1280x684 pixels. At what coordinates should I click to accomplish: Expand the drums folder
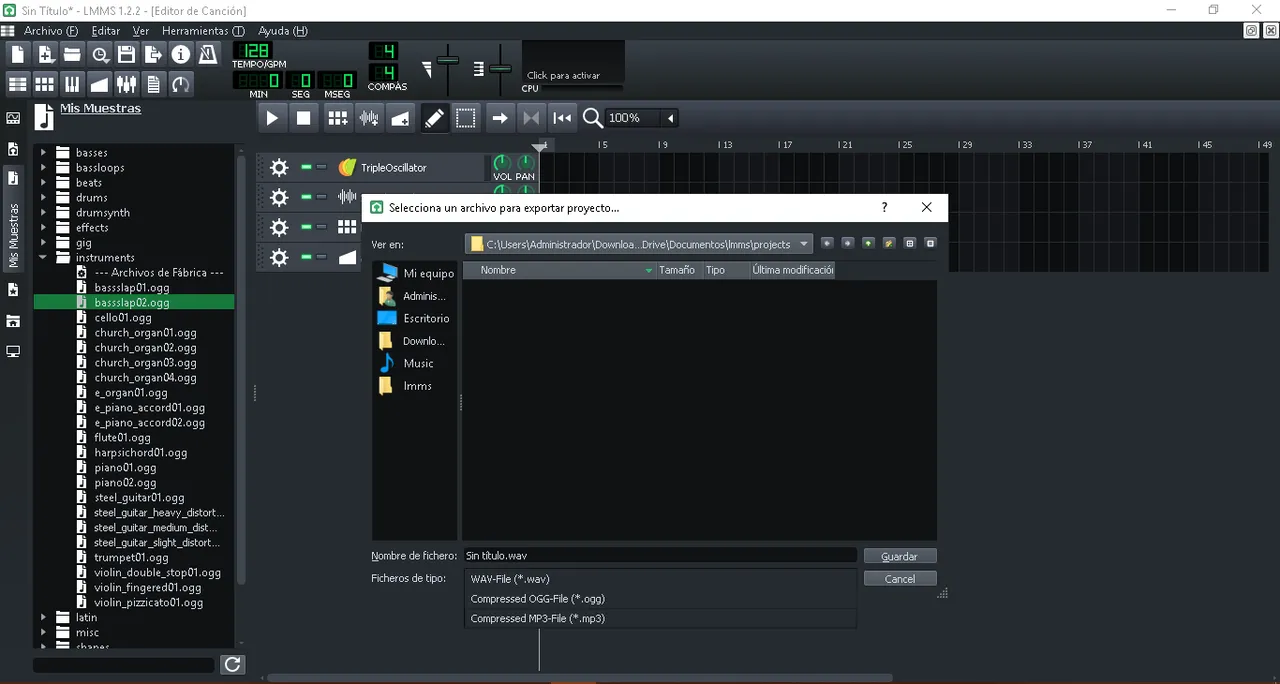(43, 198)
